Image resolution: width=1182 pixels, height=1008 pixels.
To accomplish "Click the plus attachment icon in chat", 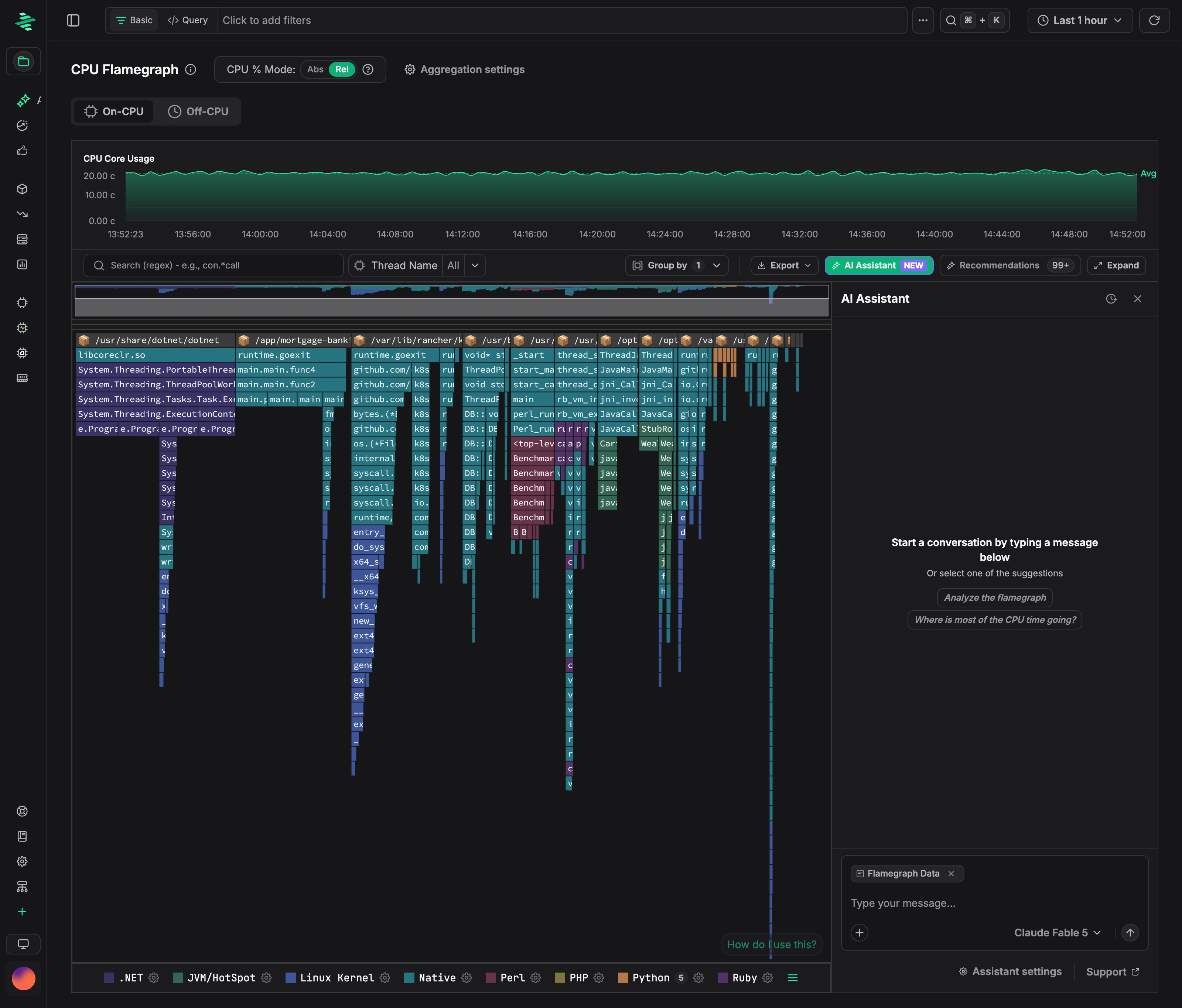I will [859, 933].
